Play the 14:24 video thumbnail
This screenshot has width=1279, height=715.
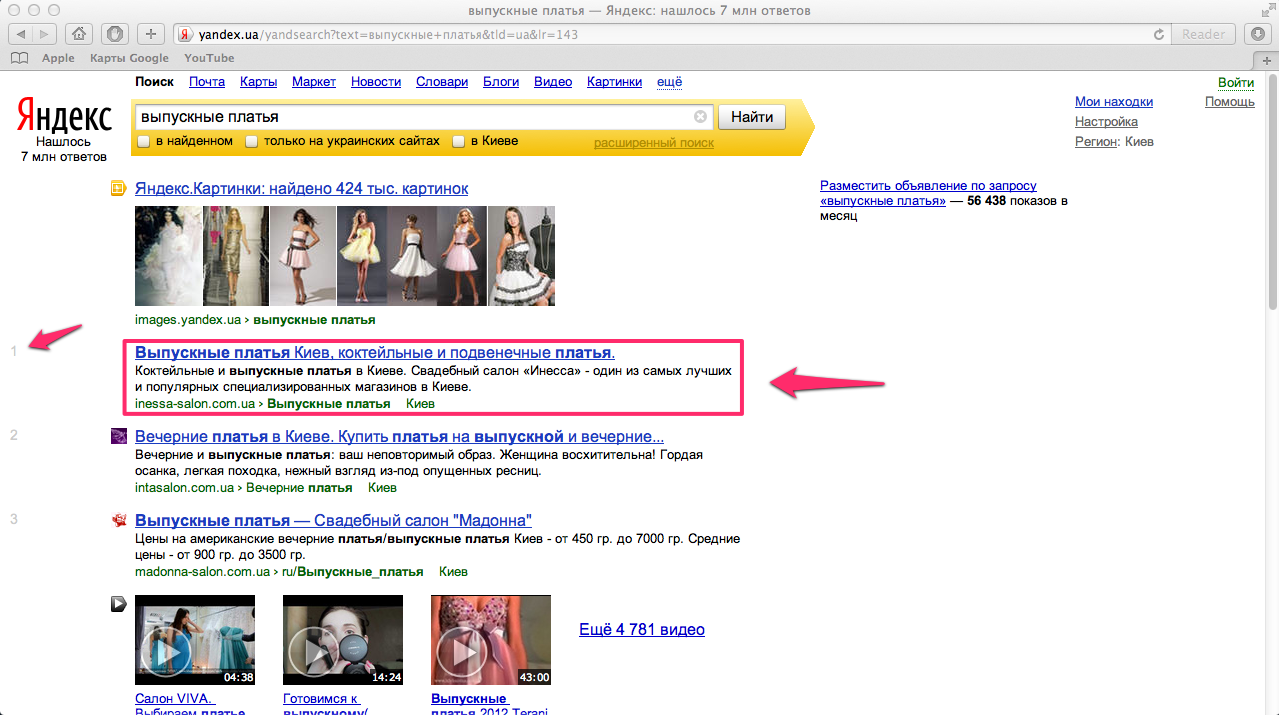[343, 640]
